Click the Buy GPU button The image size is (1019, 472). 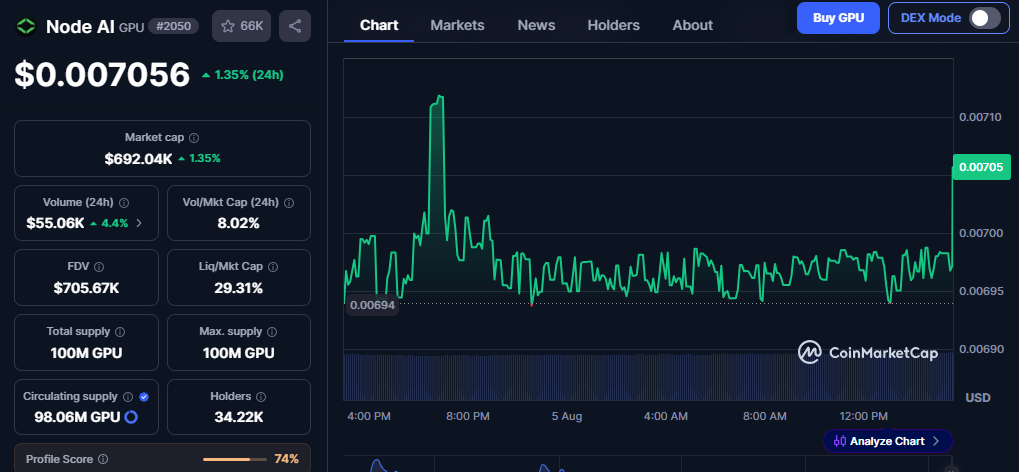(838, 18)
